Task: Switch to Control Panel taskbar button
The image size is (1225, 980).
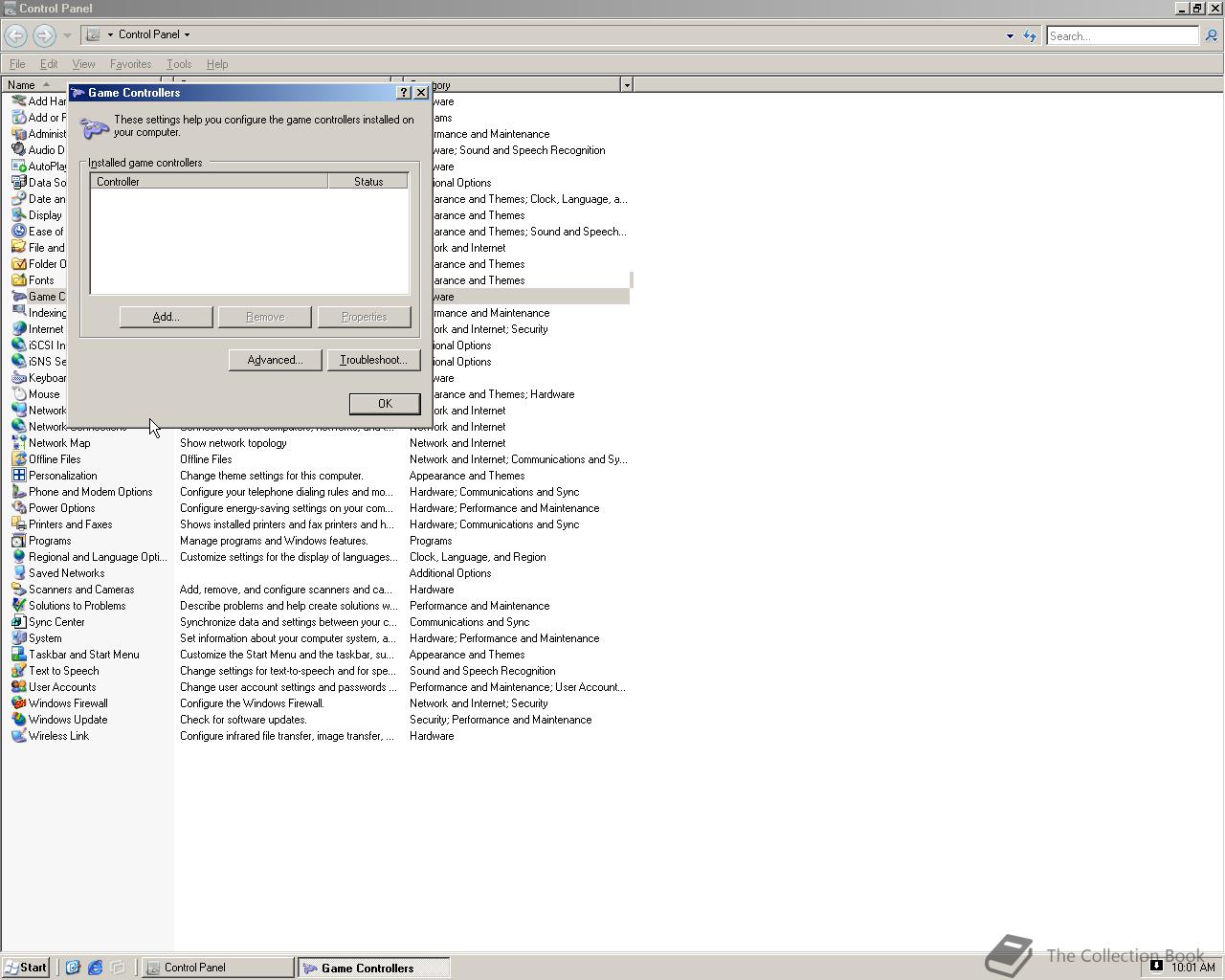Action: tap(218, 968)
